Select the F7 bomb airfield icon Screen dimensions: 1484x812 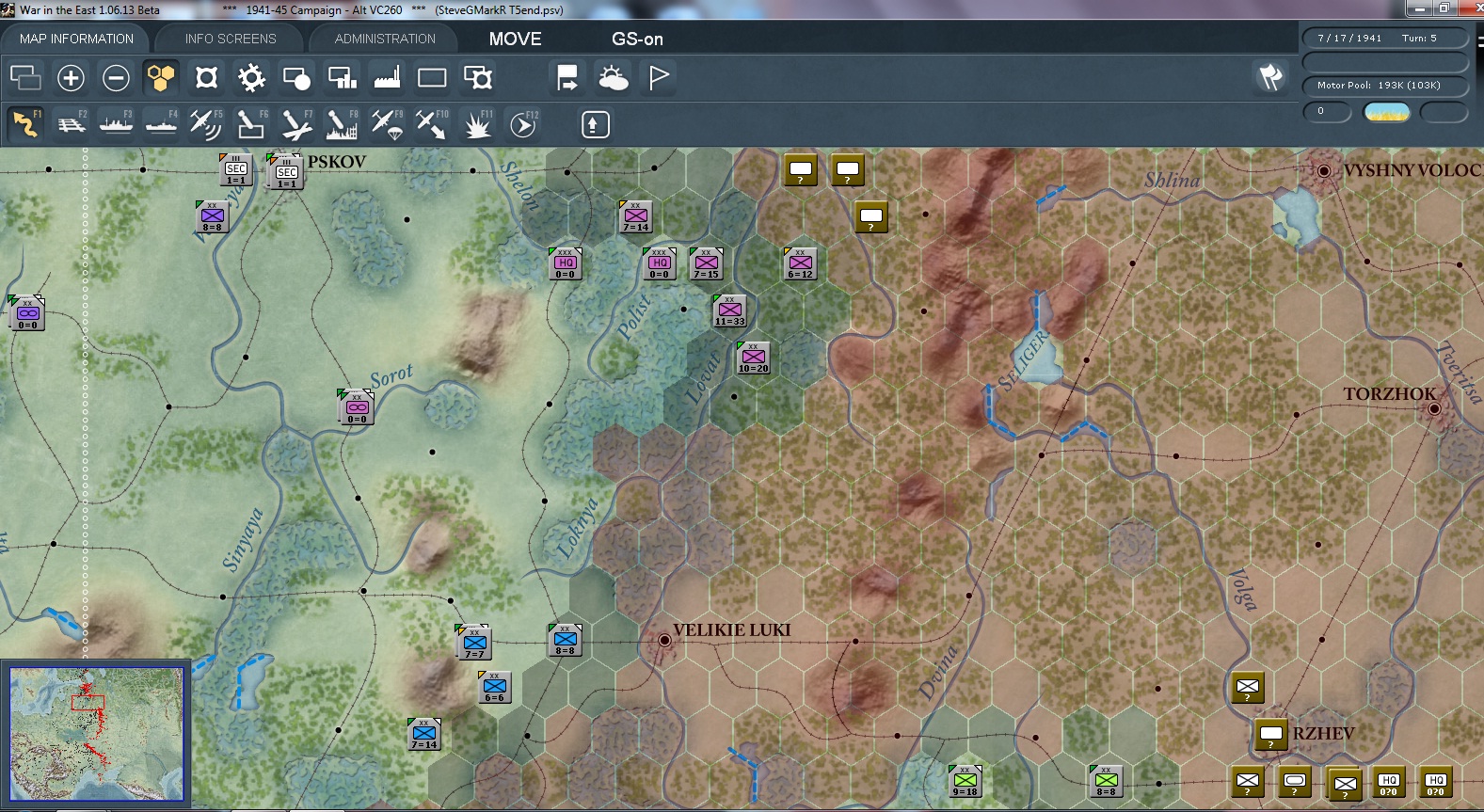[296, 124]
